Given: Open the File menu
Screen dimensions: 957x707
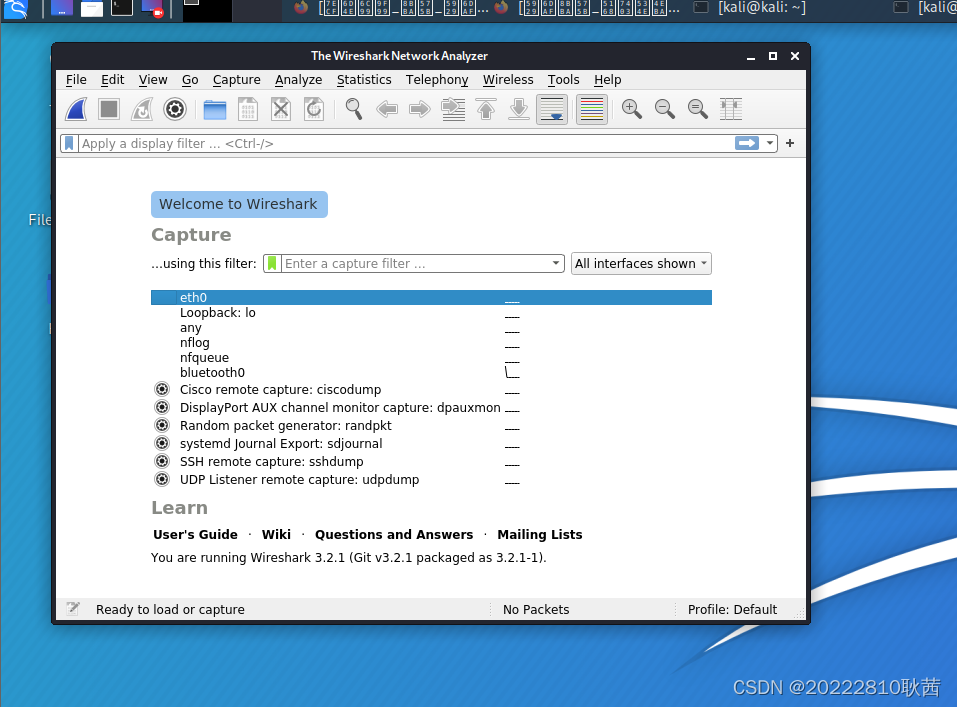Looking at the screenshot, I should point(76,80).
